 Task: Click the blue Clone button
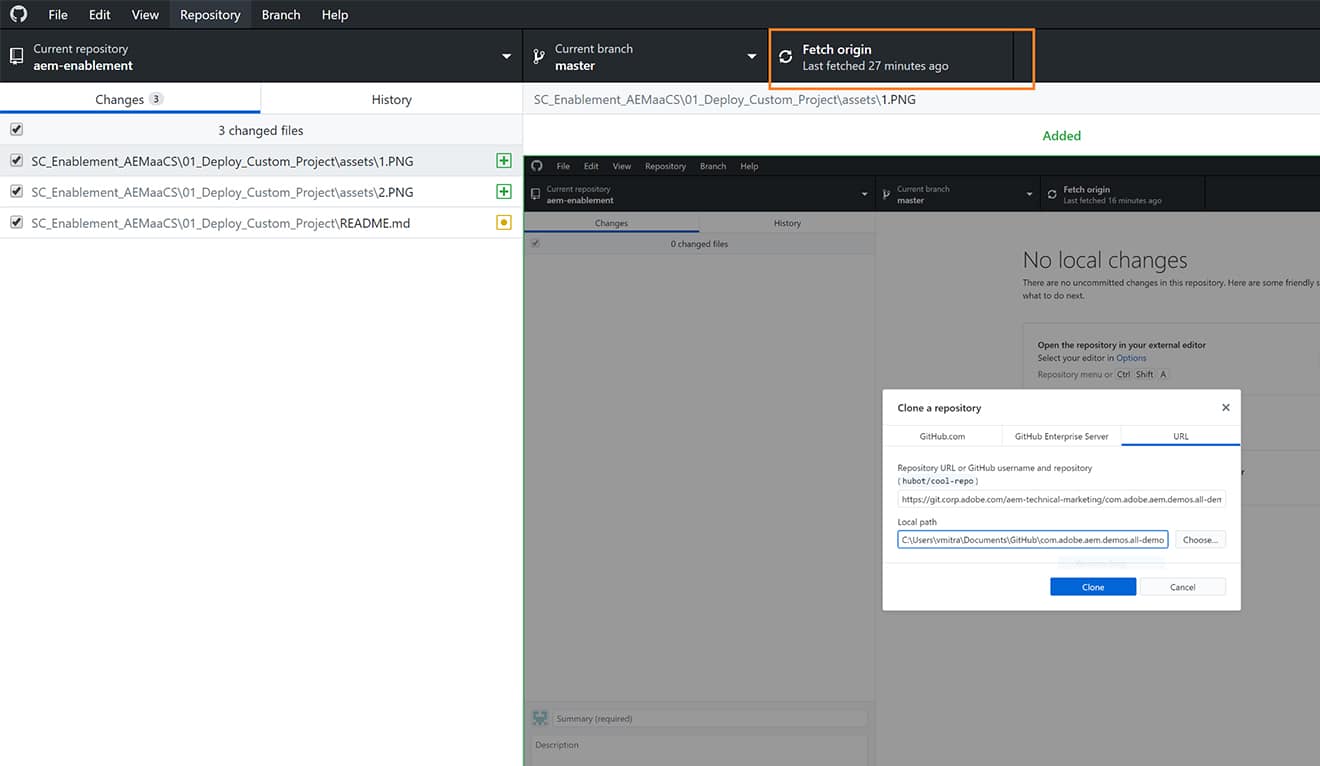[1092, 586]
